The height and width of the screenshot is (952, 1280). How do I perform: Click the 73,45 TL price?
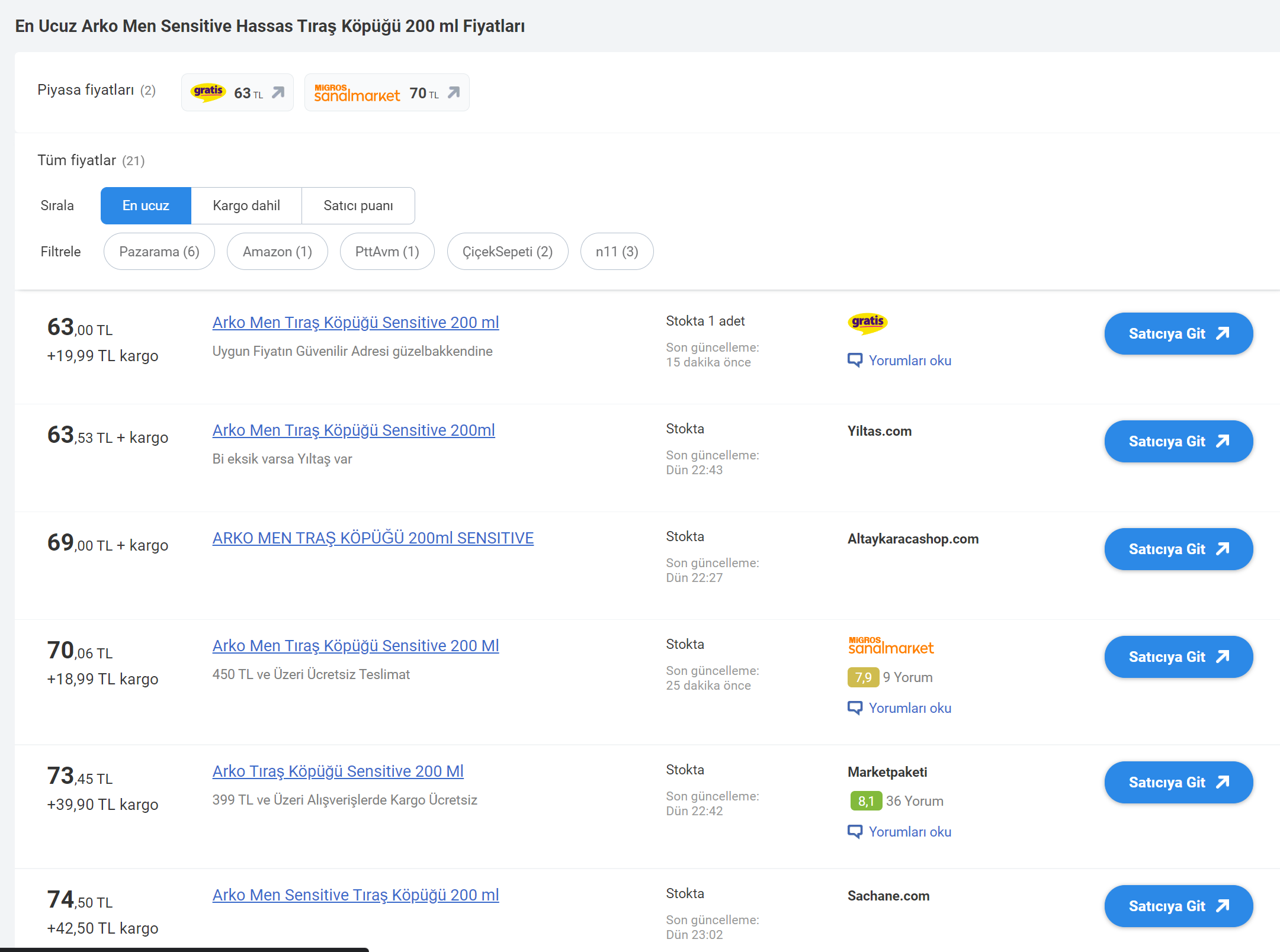[80, 776]
